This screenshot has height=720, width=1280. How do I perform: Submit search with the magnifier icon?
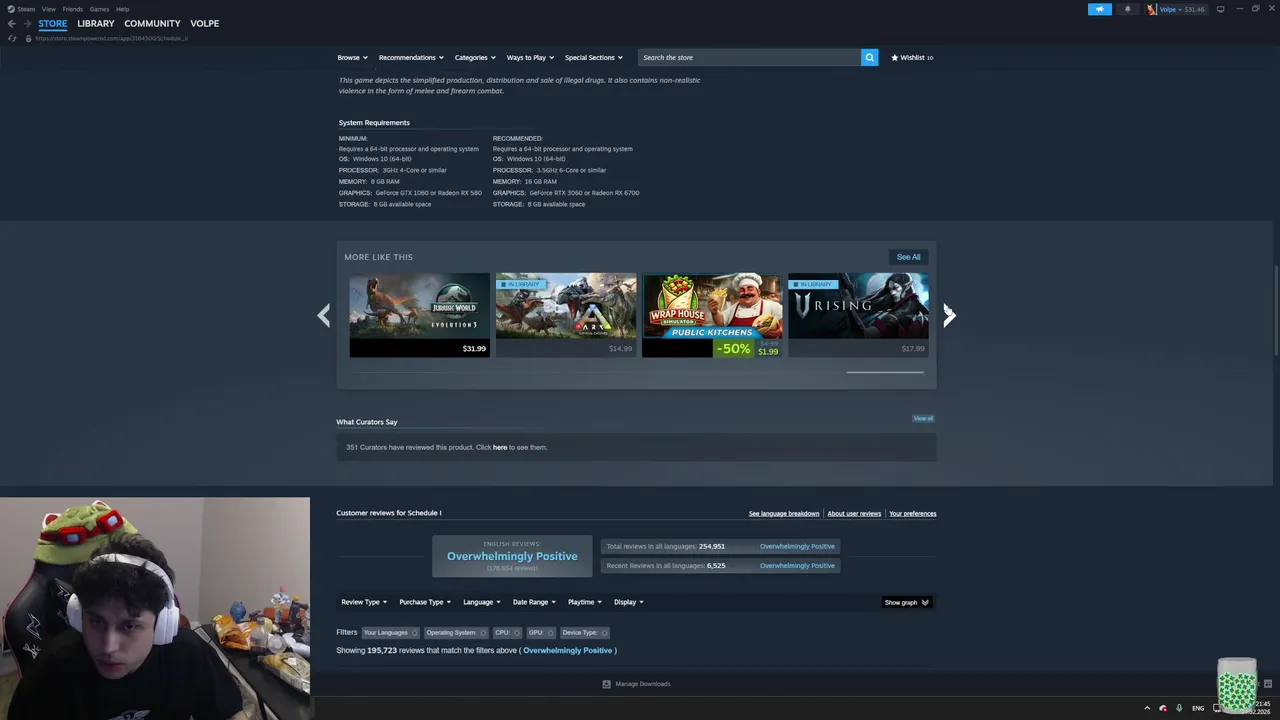tap(869, 57)
